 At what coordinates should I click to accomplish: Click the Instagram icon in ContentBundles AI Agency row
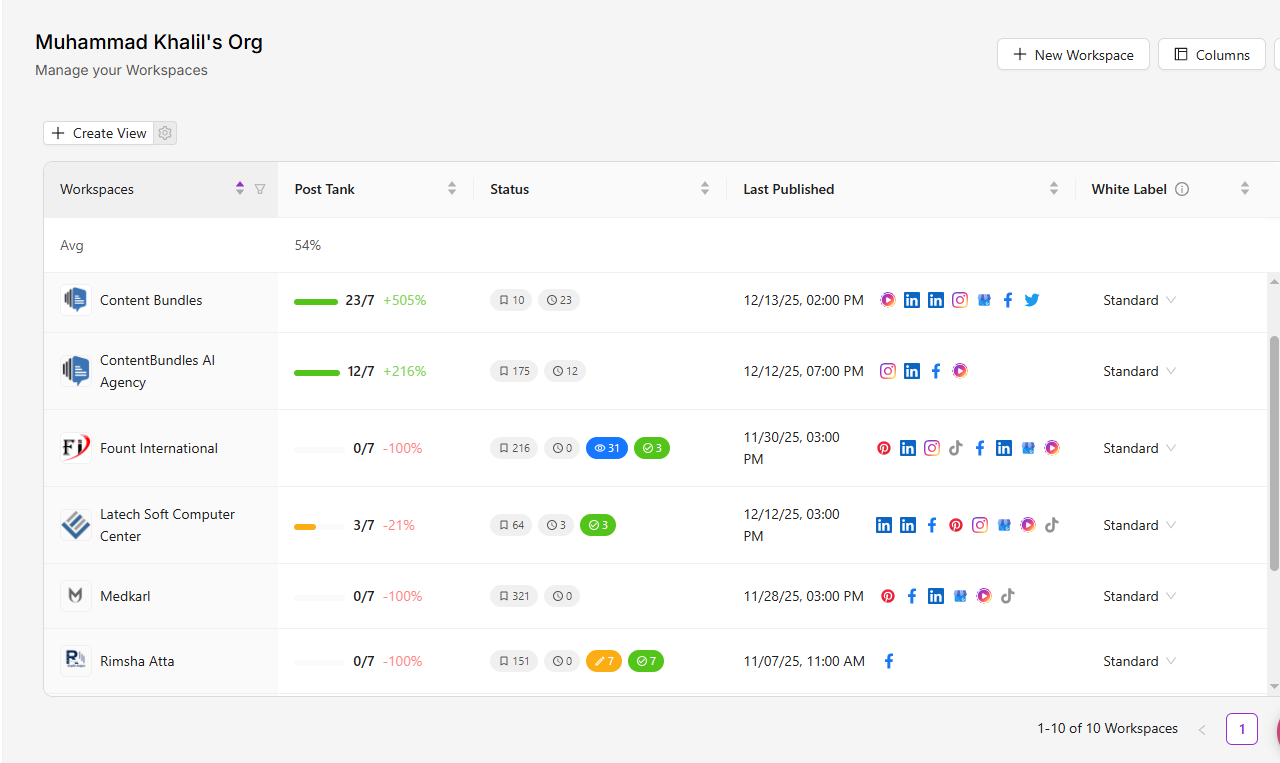(888, 371)
